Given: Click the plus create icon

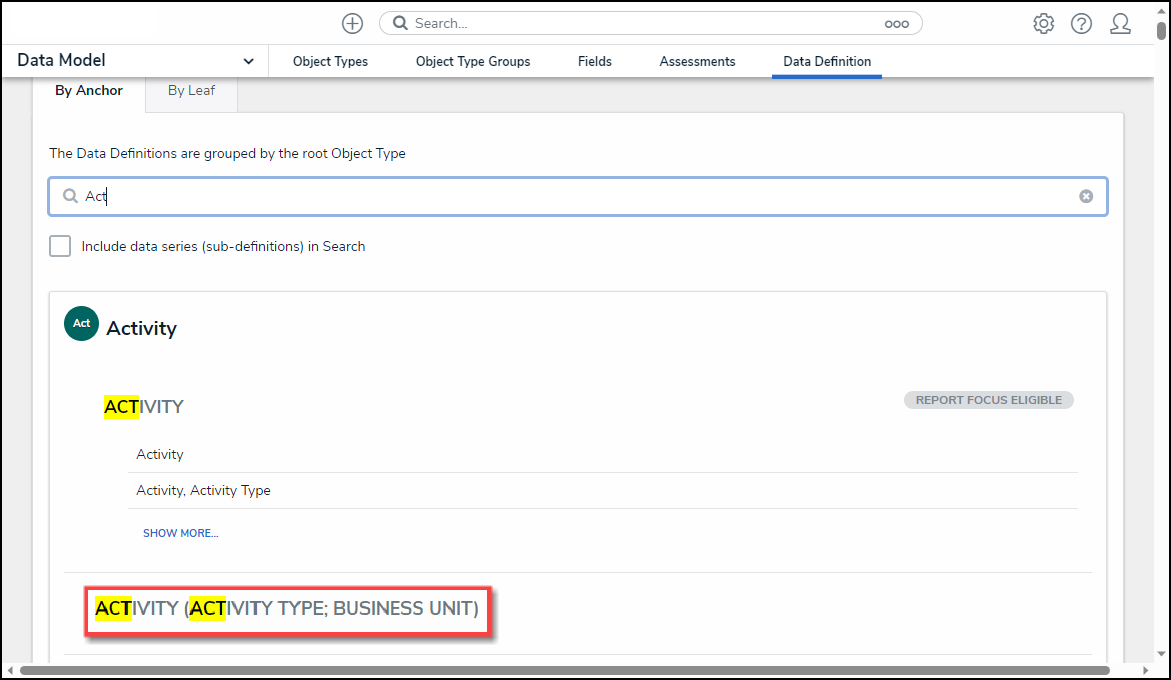Looking at the screenshot, I should [x=352, y=23].
